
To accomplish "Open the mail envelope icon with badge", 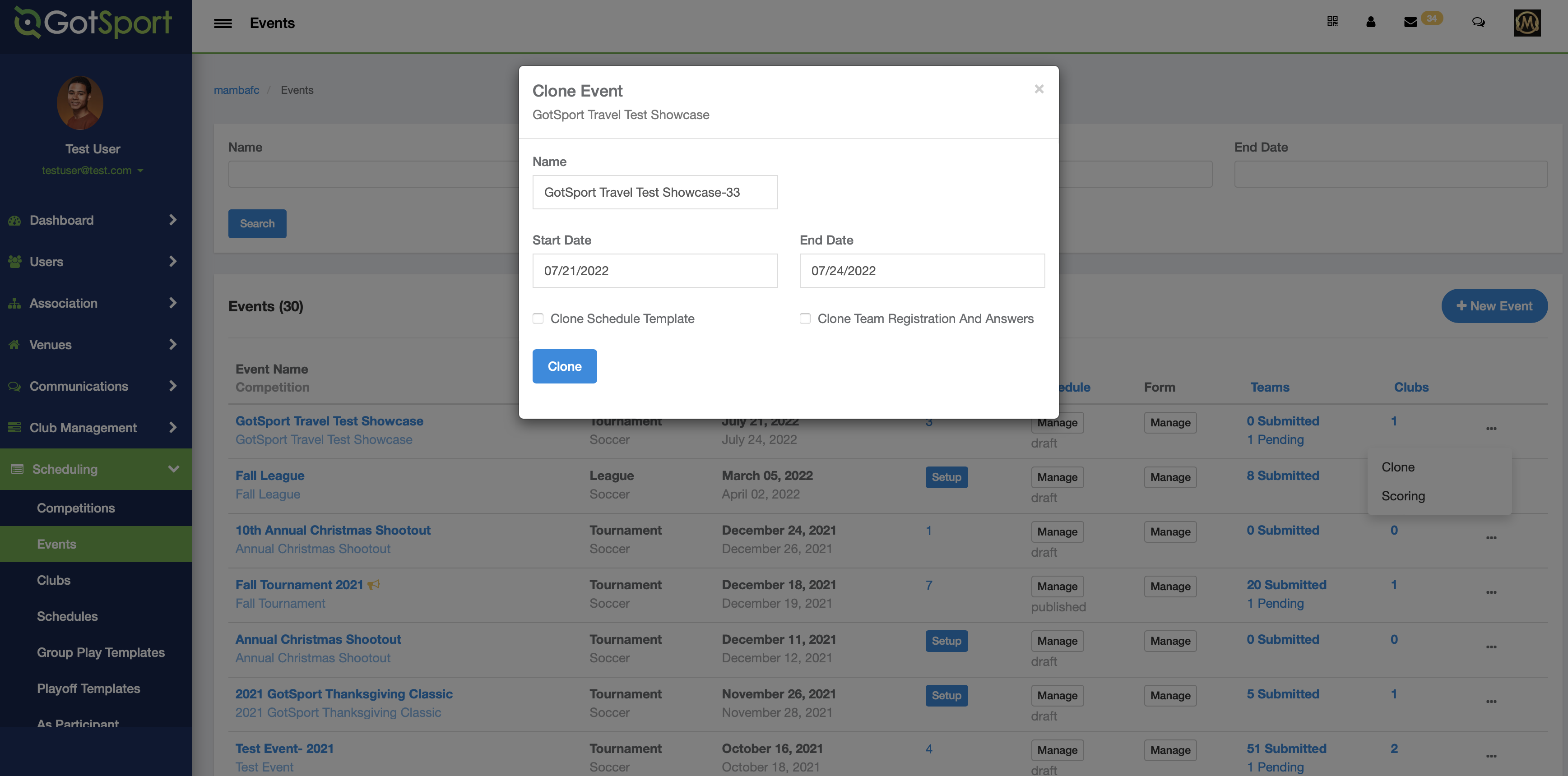I will 1410,23.
